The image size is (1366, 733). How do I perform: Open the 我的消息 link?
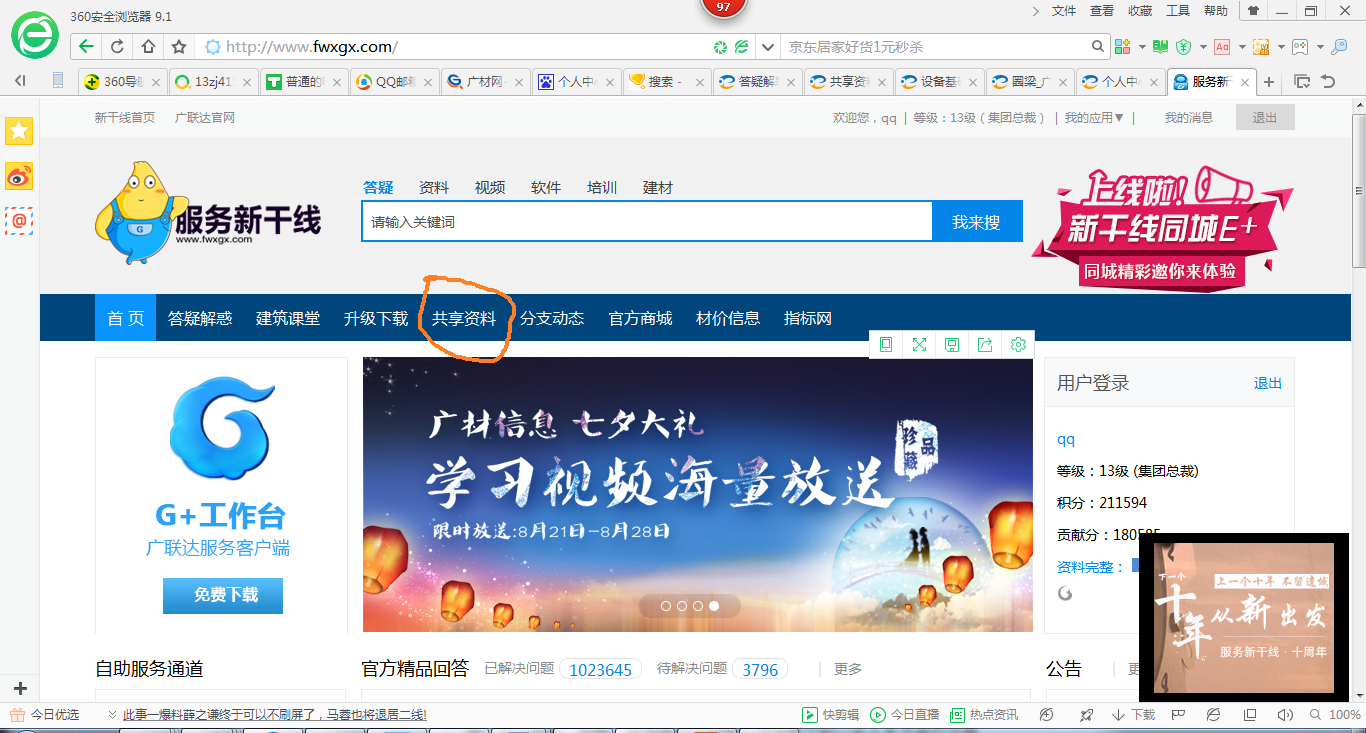click(1188, 117)
